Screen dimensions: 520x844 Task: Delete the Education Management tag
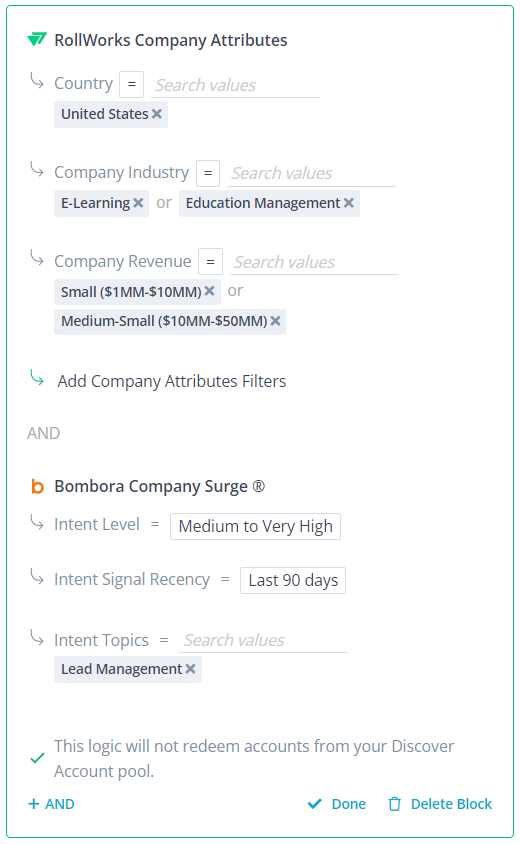point(349,203)
